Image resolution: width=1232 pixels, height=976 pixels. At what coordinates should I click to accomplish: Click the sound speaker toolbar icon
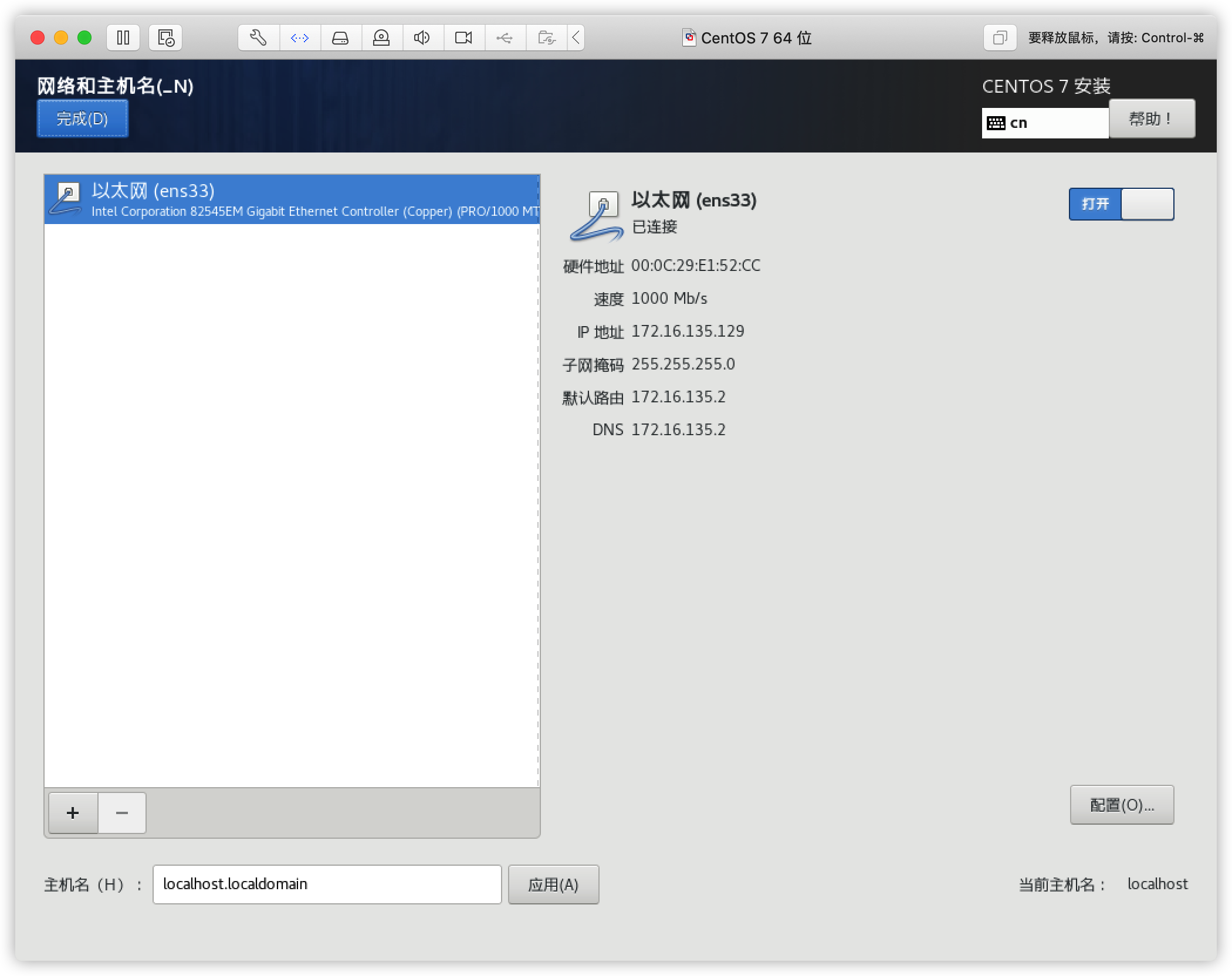pyautogui.click(x=422, y=38)
